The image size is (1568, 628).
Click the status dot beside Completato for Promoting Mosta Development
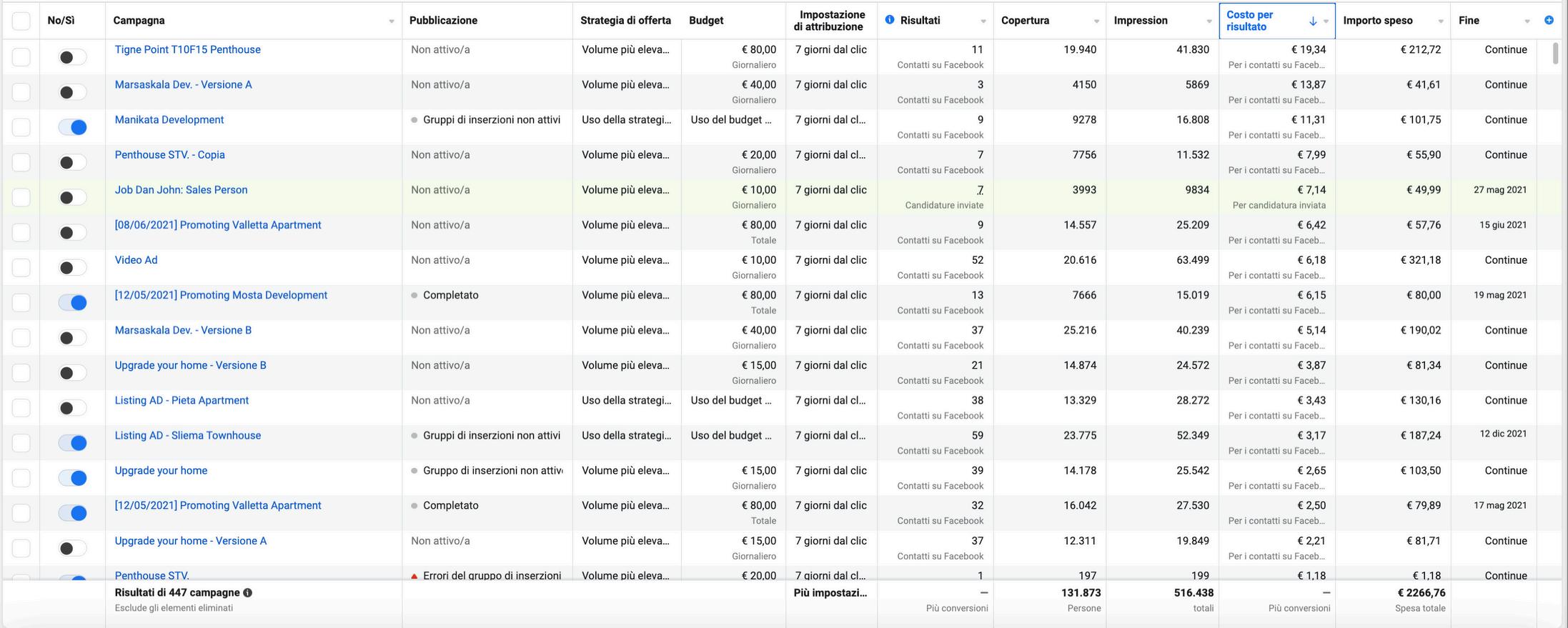pyautogui.click(x=415, y=296)
